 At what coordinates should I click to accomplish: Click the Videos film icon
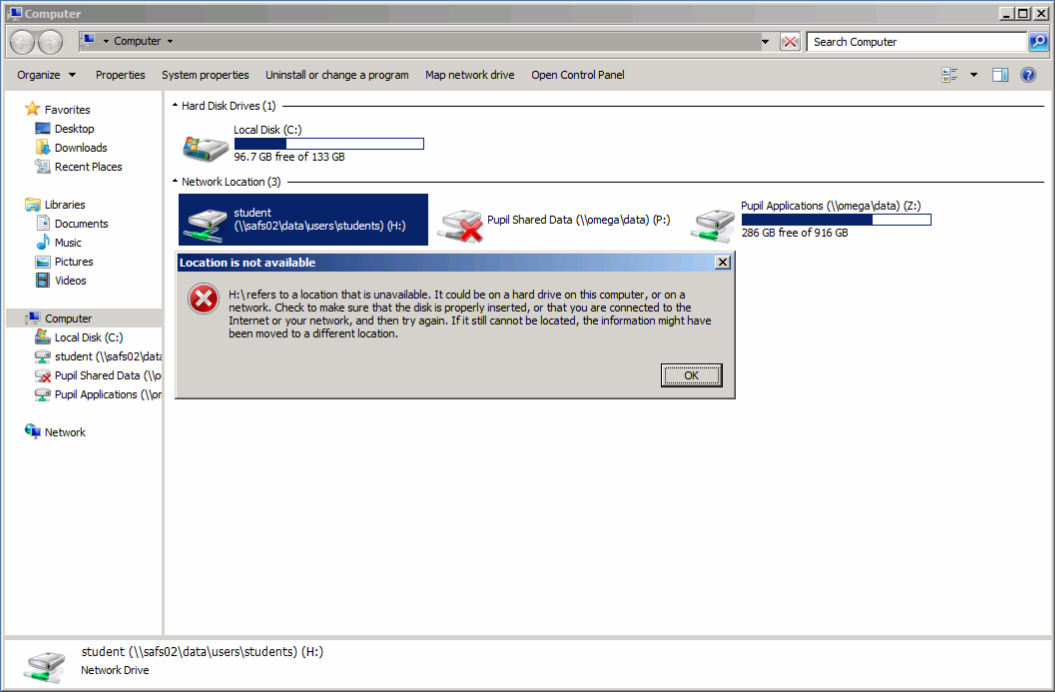pos(42,280)
